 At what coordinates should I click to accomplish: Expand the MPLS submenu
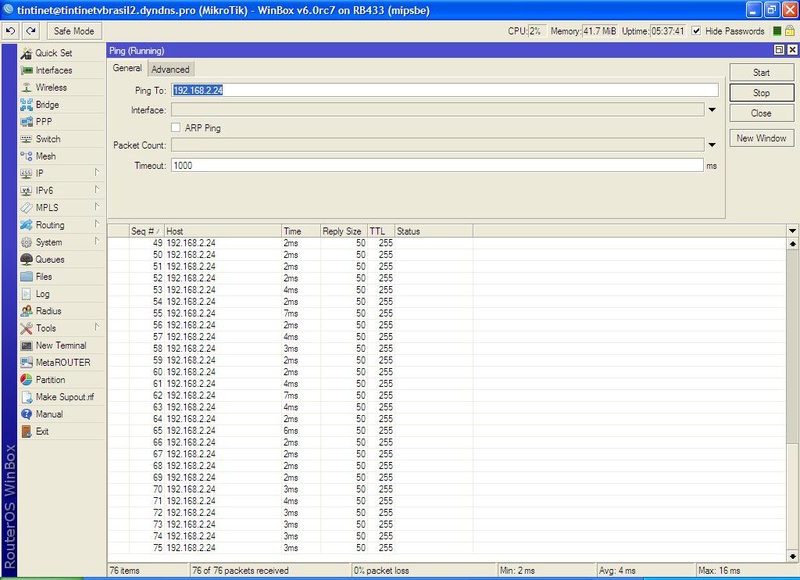pos(96,207)
